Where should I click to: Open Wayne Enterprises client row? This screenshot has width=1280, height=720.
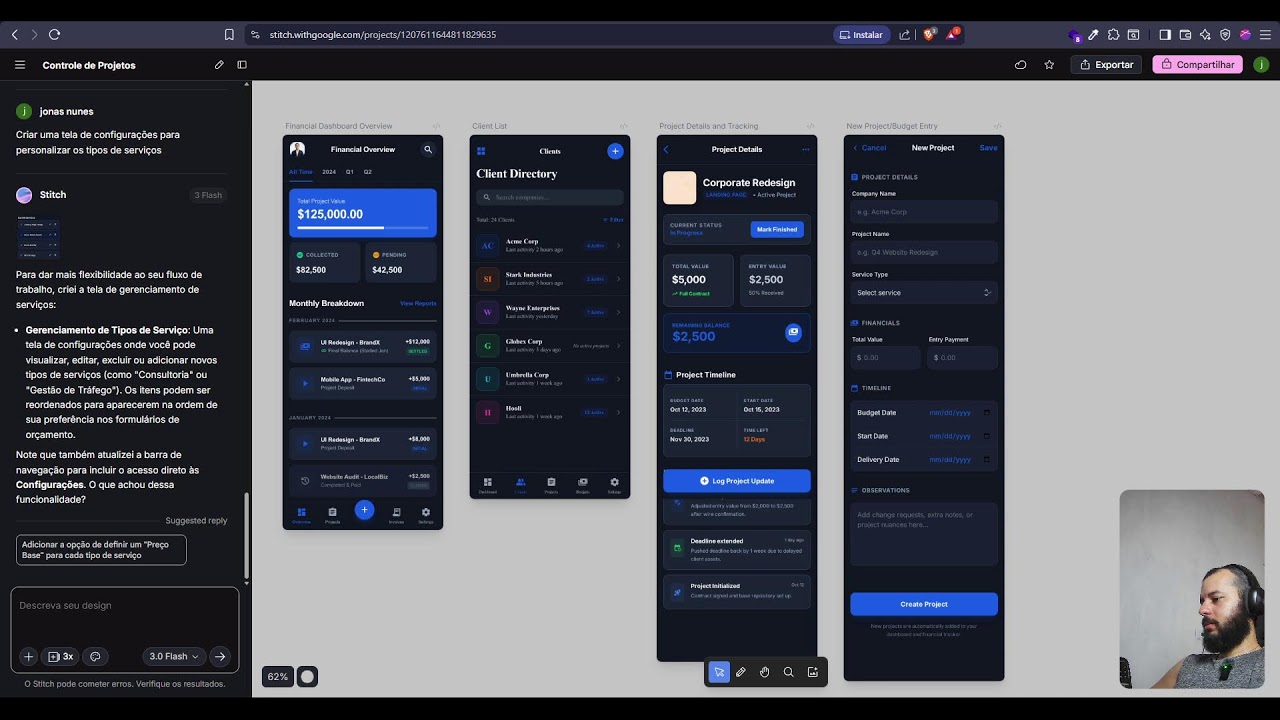[x=550, y=312]
